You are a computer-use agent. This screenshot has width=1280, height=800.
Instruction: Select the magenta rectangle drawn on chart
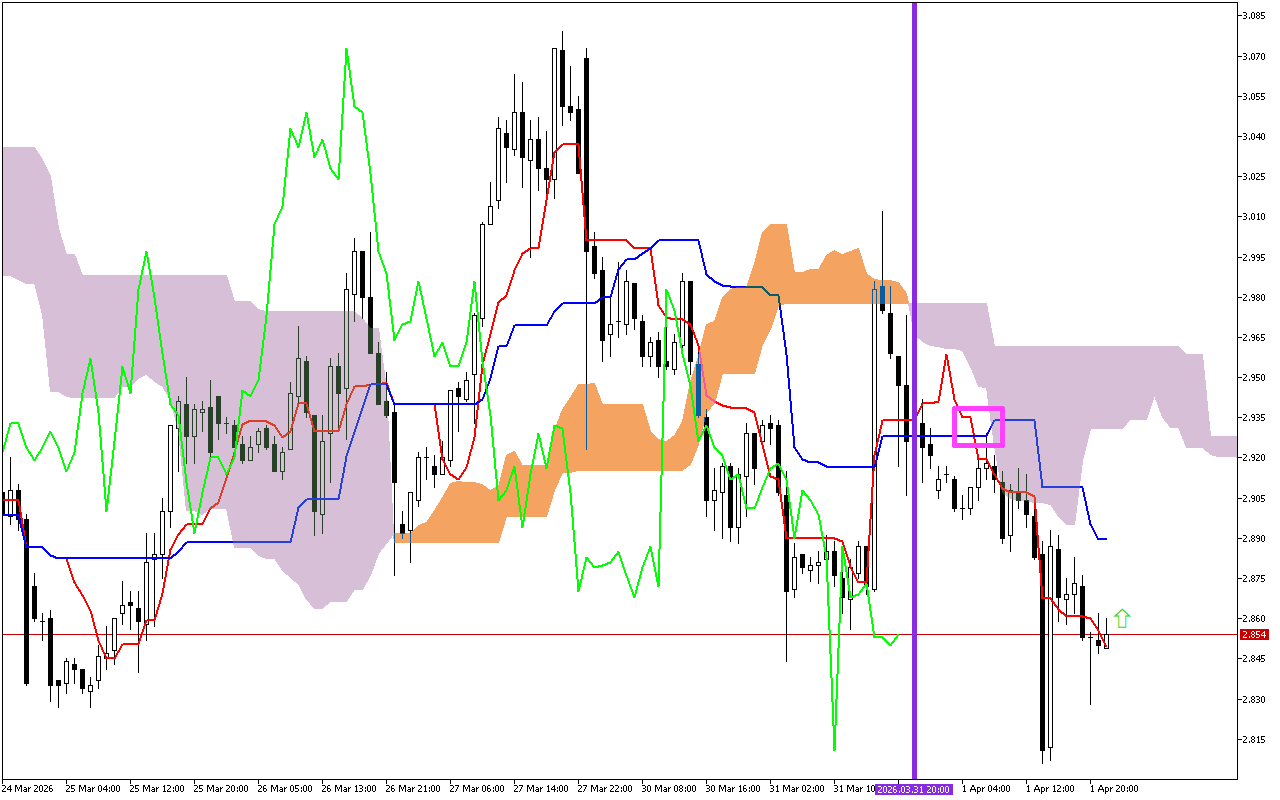coord(978,409)
